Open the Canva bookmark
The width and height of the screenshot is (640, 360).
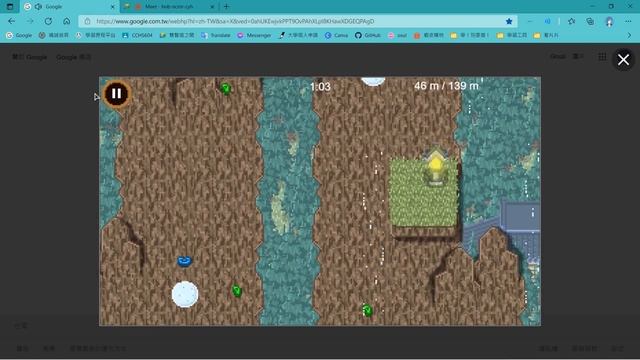click(336, 36)
